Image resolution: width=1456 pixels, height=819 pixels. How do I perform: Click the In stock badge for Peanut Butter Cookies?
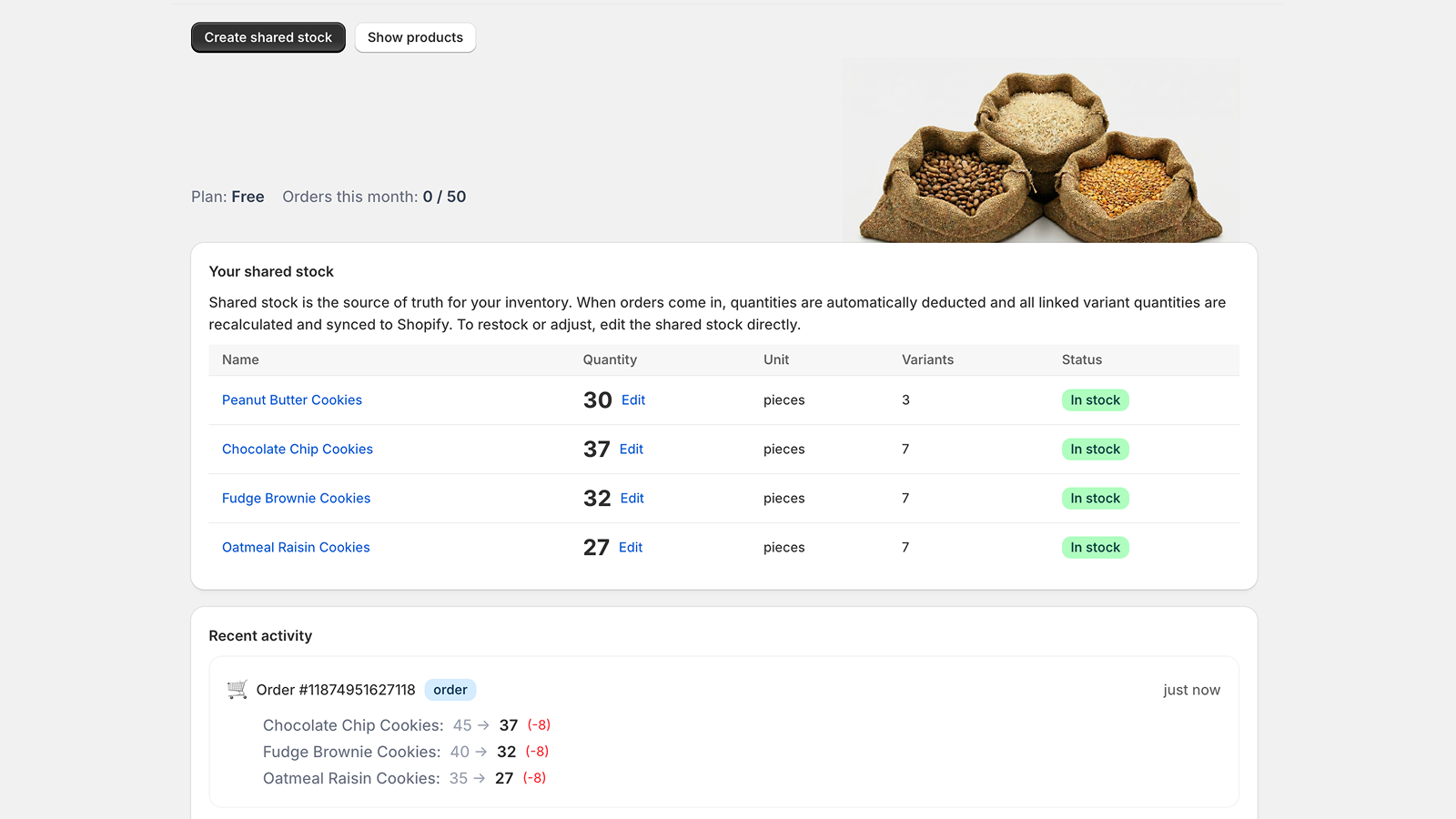[x=1095, y=399]
